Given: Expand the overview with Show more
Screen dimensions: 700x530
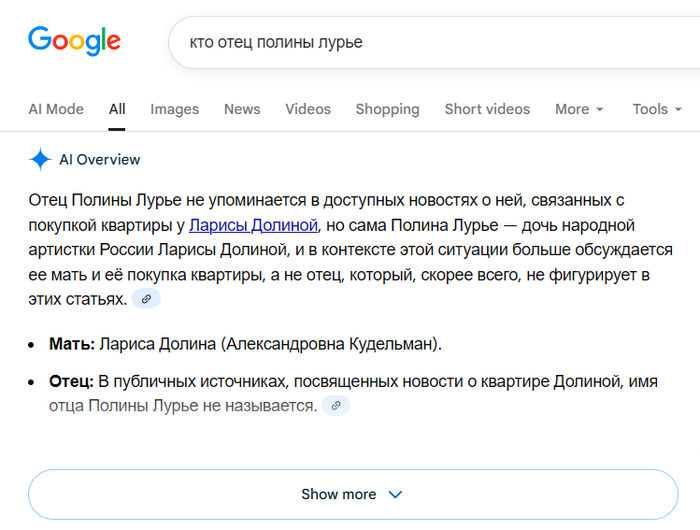Looking at the screenshot, I should point(352,494).
